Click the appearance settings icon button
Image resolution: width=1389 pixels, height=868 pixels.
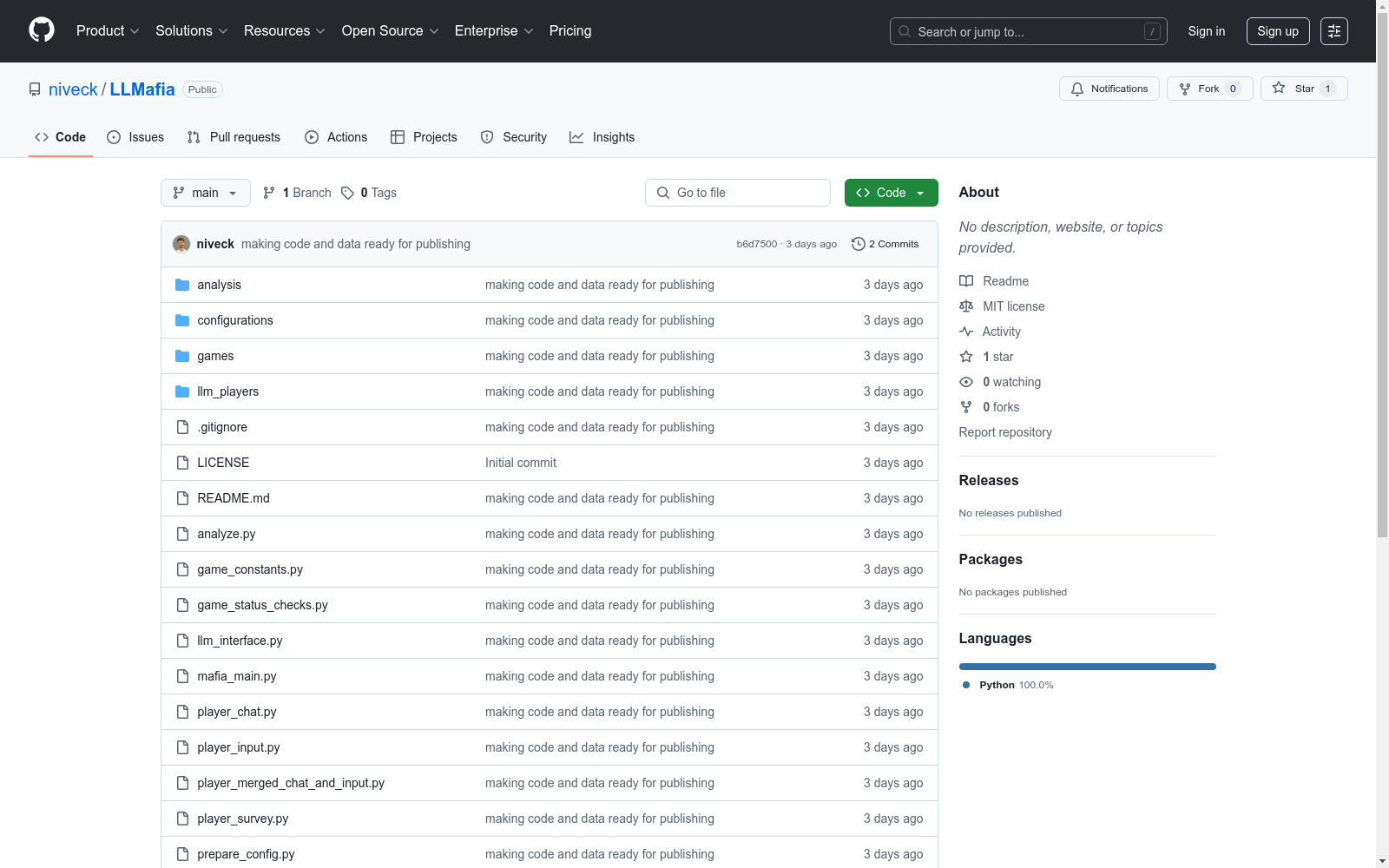pyautogui.click(x=1334, y=31)
